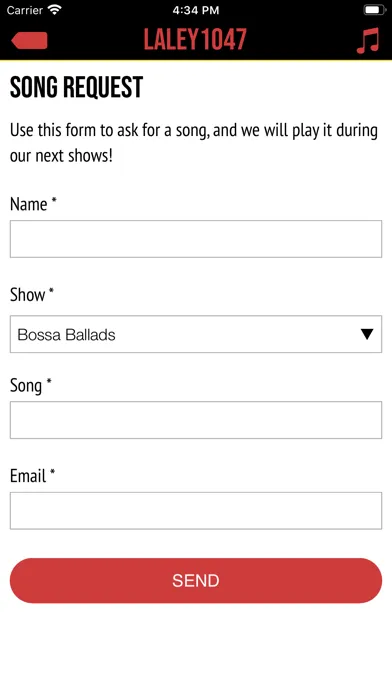Focus the Name input field
The width and height of the screenshot is (392, 696).
[x=196, y=239]
